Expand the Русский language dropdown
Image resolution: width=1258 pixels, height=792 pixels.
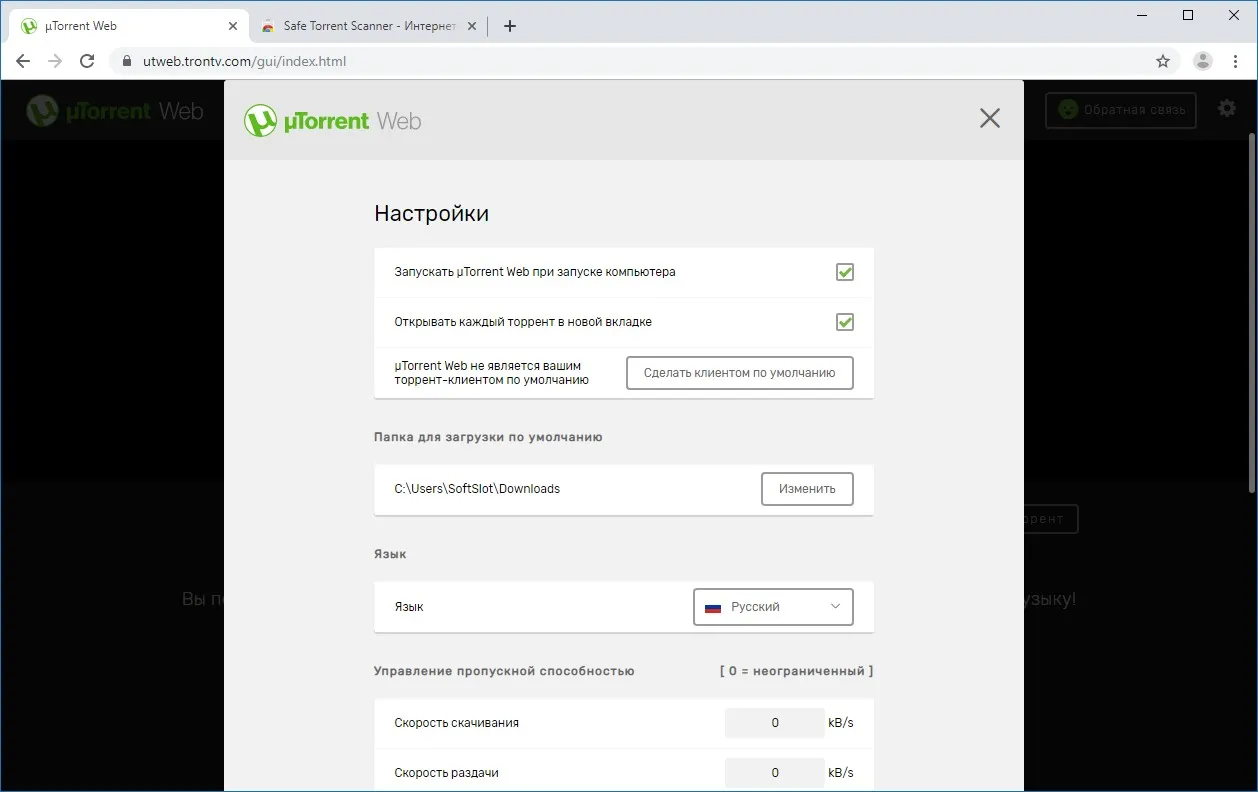(773, 607)
